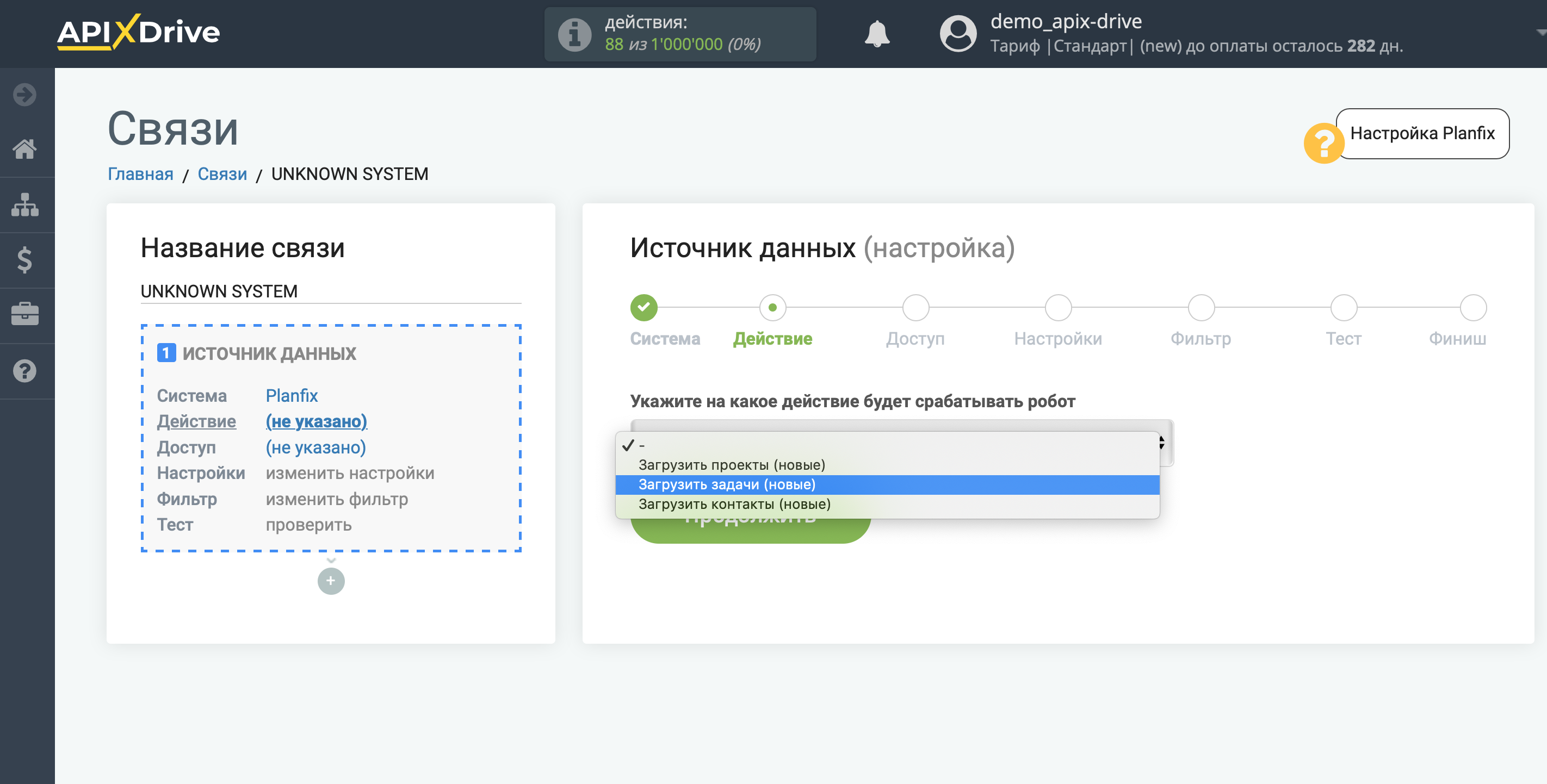Click изменить фильтр text
This screenshot has width=1547, height=784.
(337, 499)
